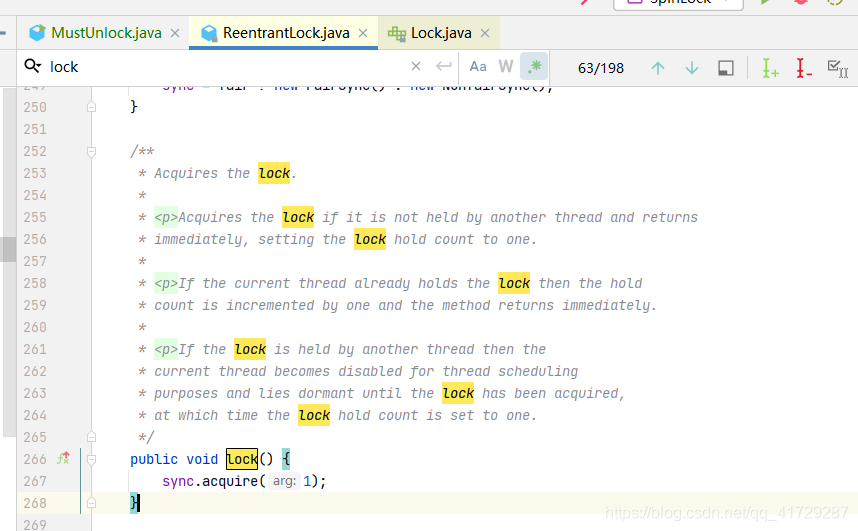Click highlighted 'lock' on line 253
This screenshot has height=531, width=858.
tap(274, 174)
